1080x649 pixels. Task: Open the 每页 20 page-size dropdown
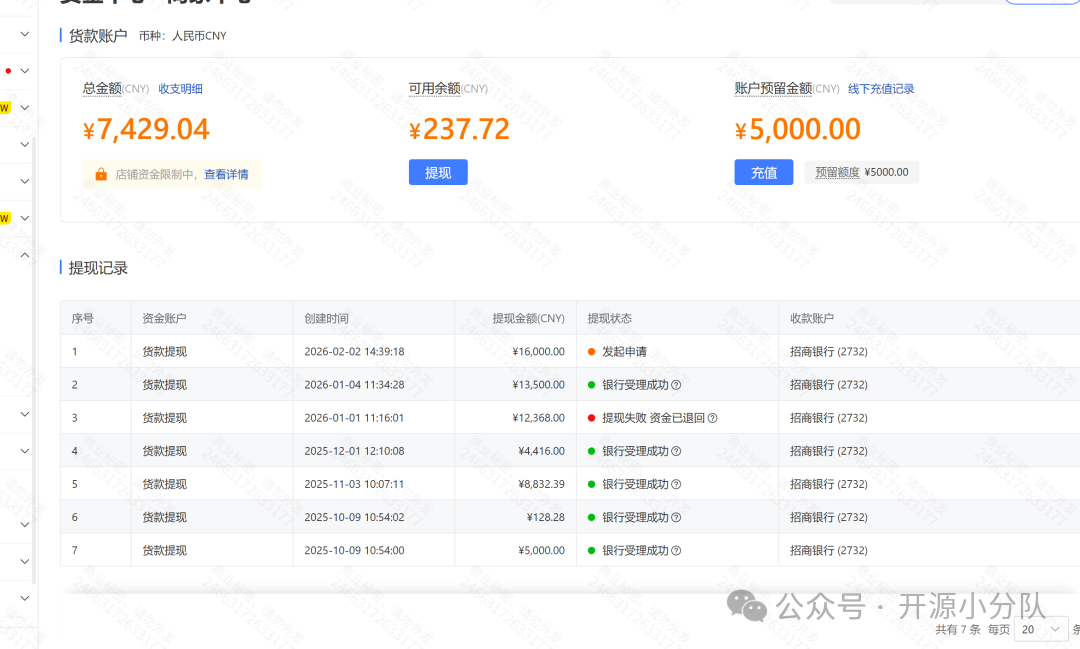[x=1041, y=629]
